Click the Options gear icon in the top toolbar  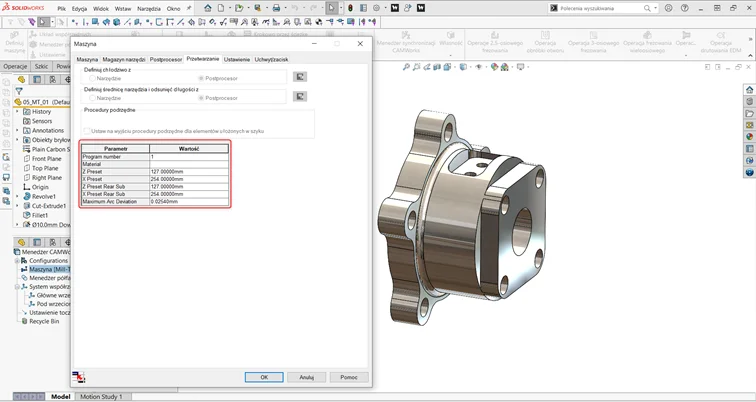(377, 8)
